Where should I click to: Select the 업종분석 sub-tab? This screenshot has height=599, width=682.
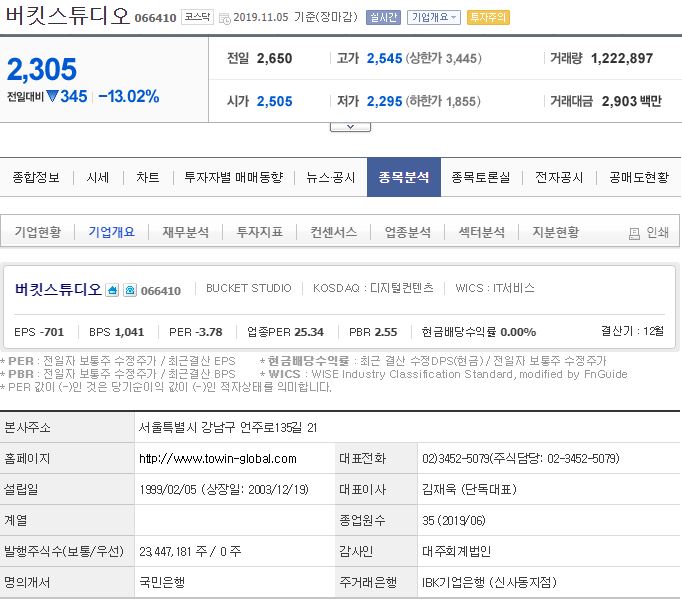408,232
